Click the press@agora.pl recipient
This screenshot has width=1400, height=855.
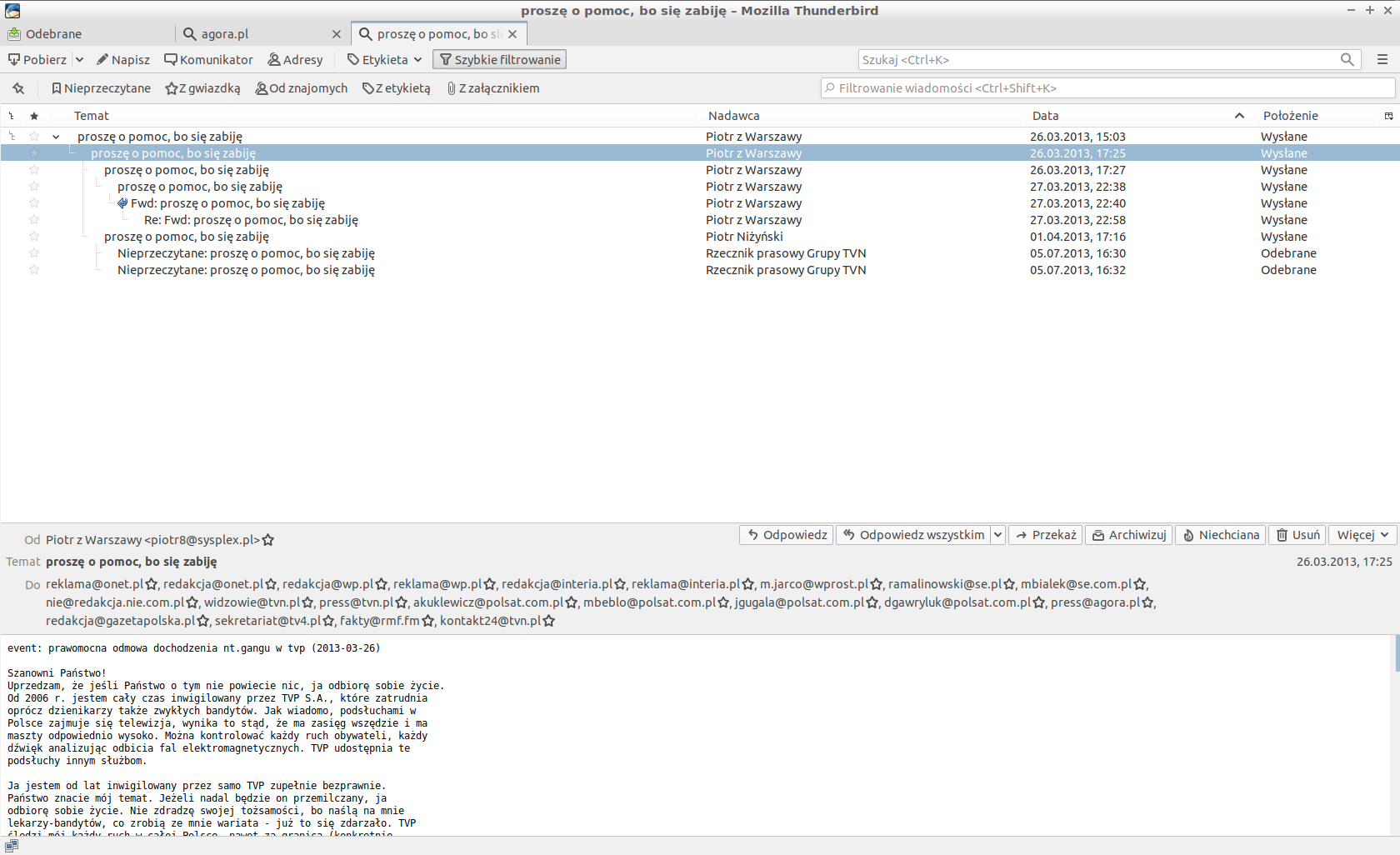pos(1095,602)
